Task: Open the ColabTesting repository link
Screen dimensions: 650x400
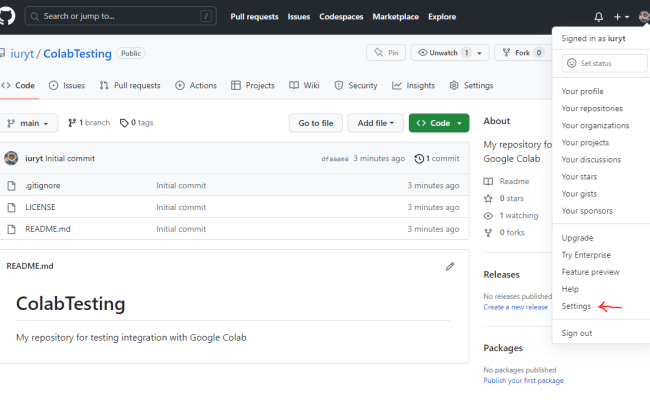Action: coord(77,54)
